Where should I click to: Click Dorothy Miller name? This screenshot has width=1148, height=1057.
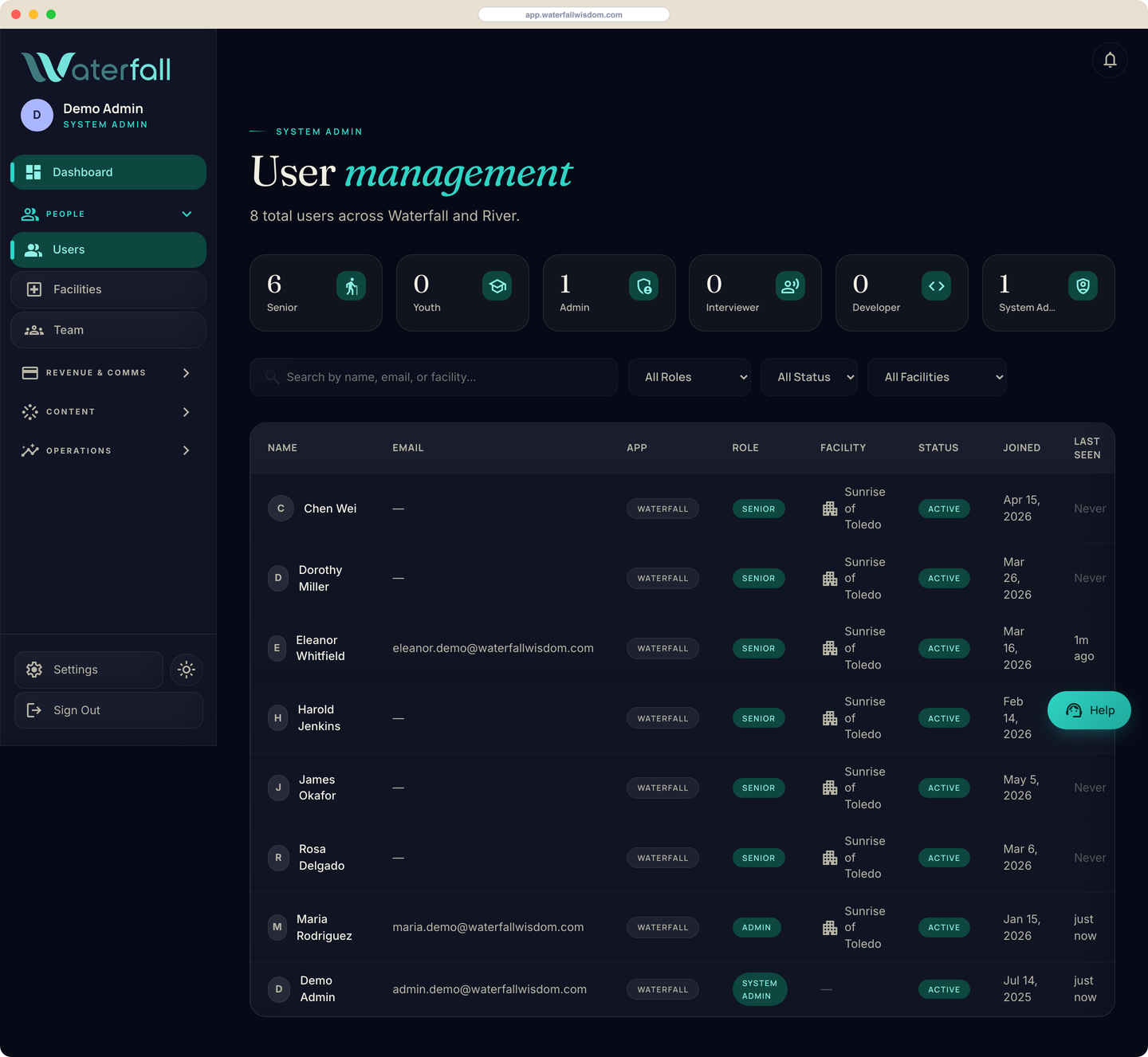tap(320, 578)
